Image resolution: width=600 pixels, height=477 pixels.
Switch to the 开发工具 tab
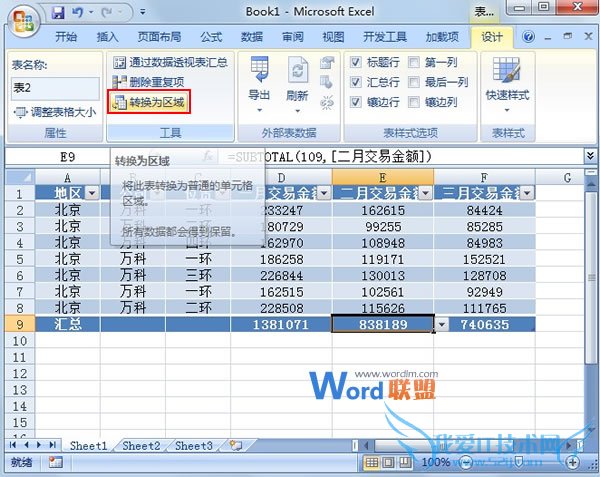pos(385,37)
